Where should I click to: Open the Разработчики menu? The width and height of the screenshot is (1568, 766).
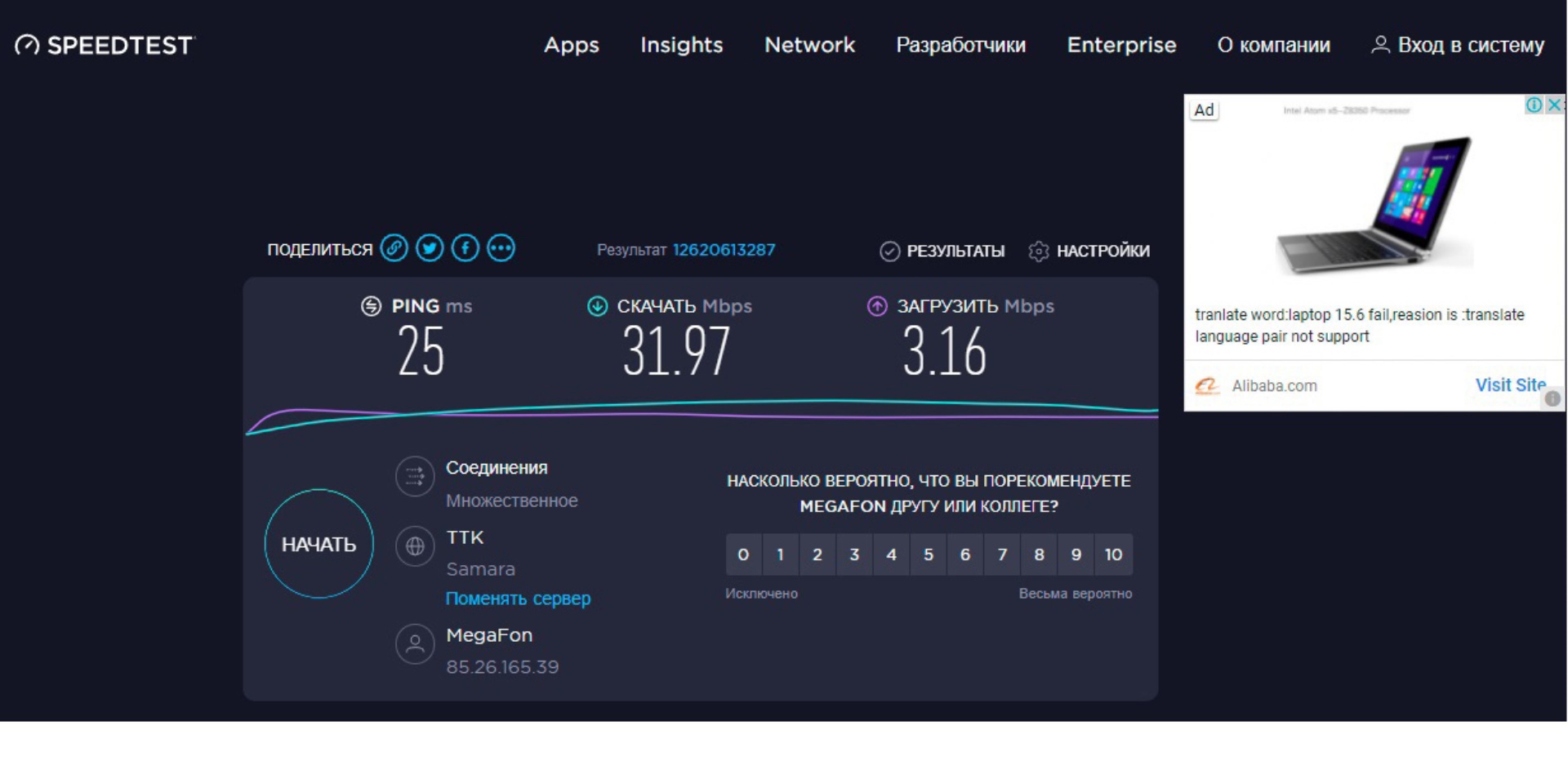tap(961, 45)
